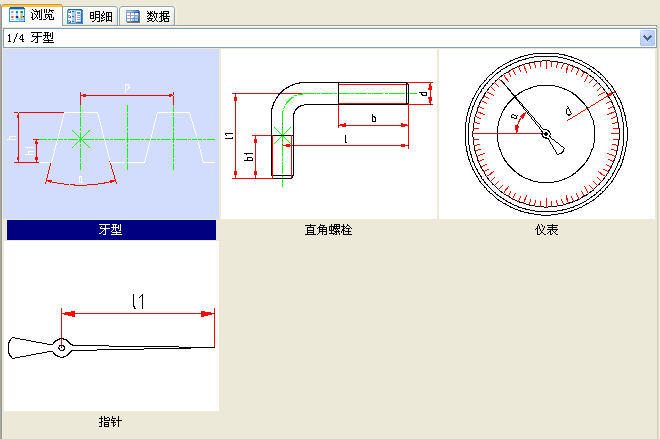Click the needle center on the gauge dial
This screenshot has height=439, width=660.
(545, 134)
